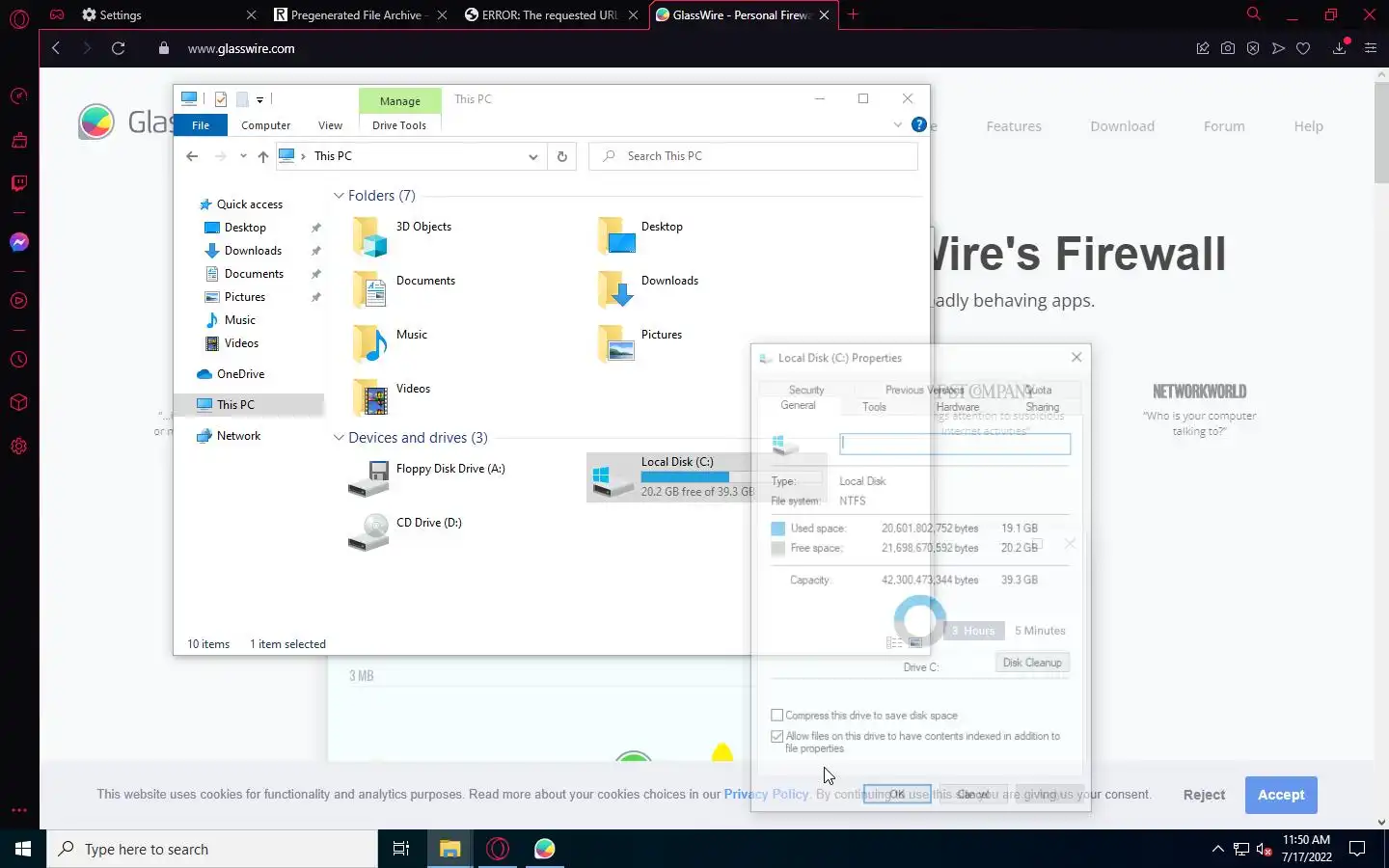The height and width of the screenshot is (868, 1389).
Task: Switch Explorer to large icons view button
Action: tap(915, 642)
